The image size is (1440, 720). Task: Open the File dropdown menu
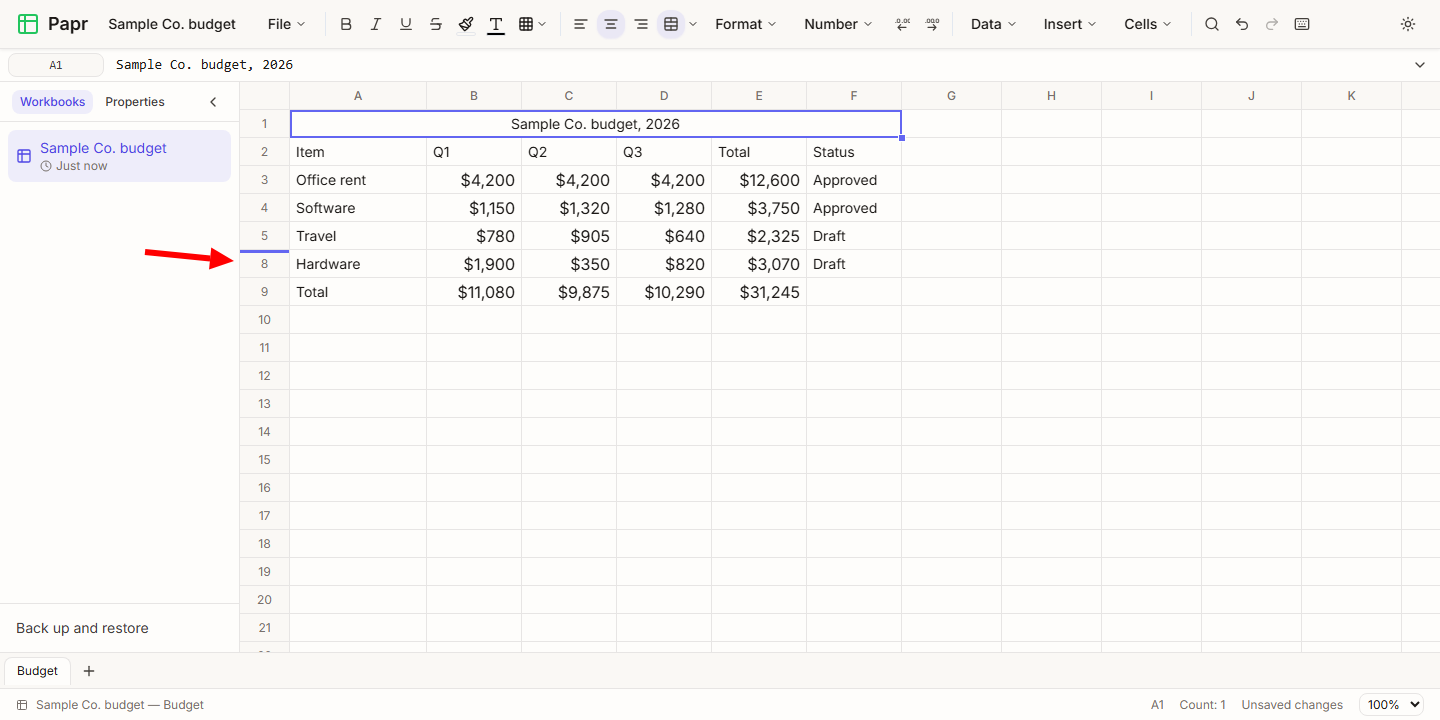[287, 24]
